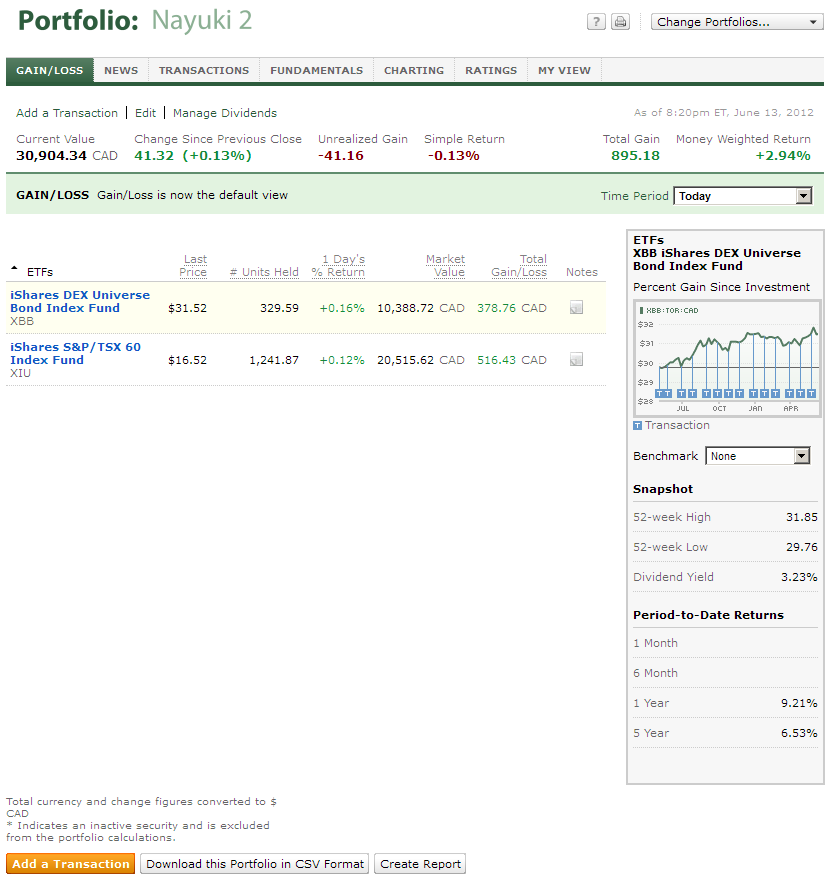Sort by # Units Held column
Screen dimensions: 834x880
(x=264, y=272)
